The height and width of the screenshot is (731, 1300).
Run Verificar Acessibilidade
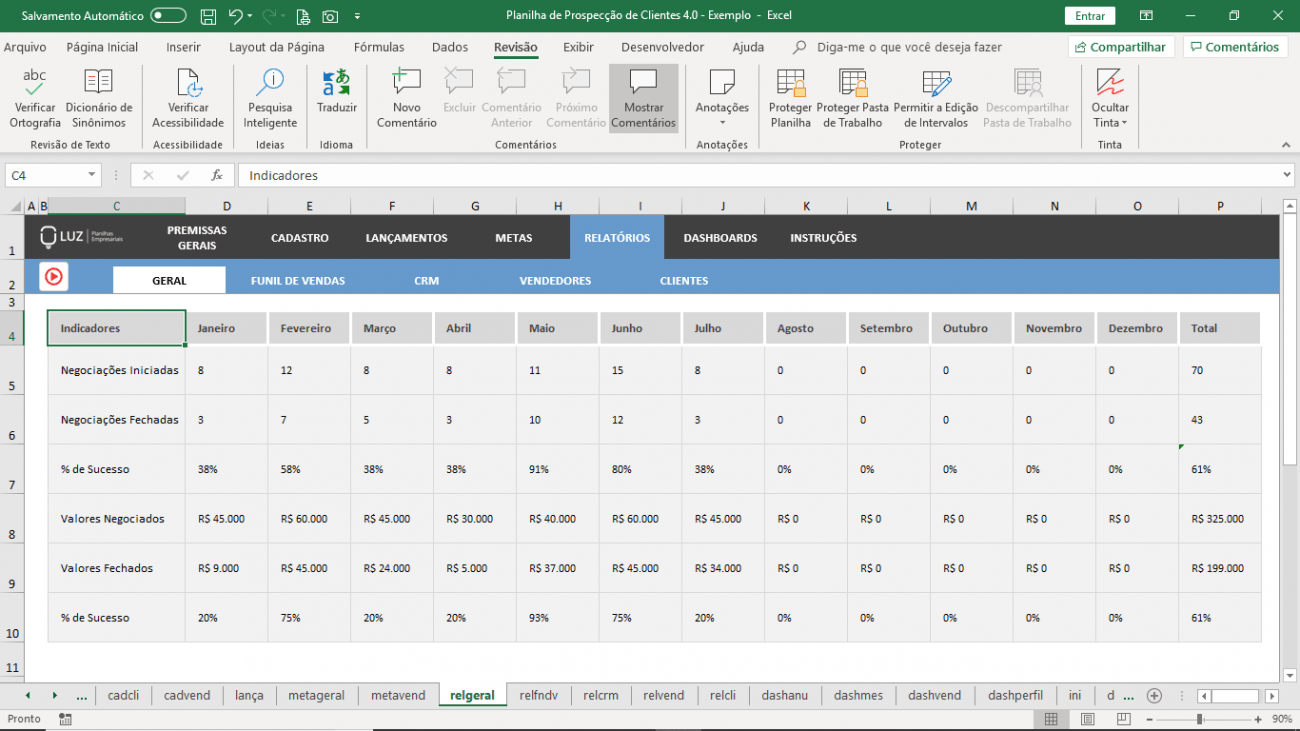click(x=187, y=98)
